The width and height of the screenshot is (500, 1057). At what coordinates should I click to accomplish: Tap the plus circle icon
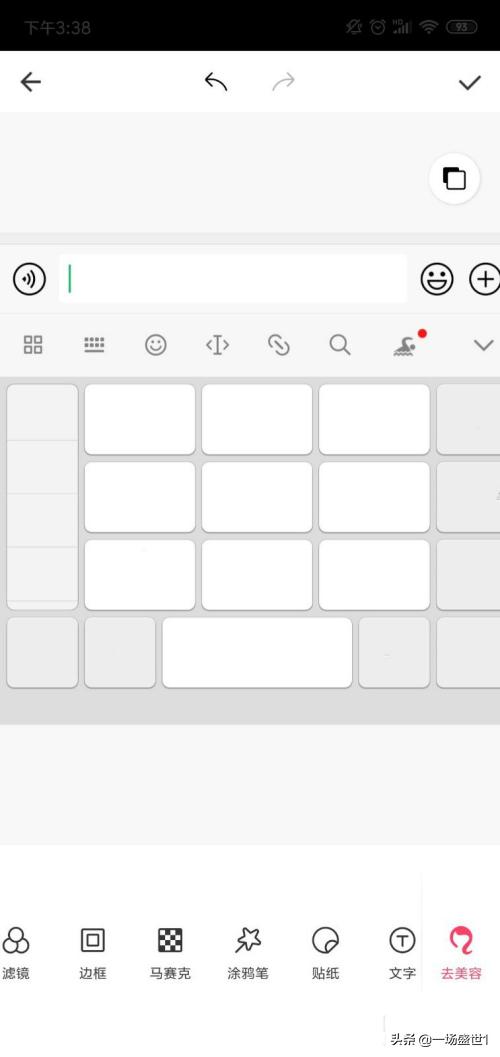click(x=485, y=278)
